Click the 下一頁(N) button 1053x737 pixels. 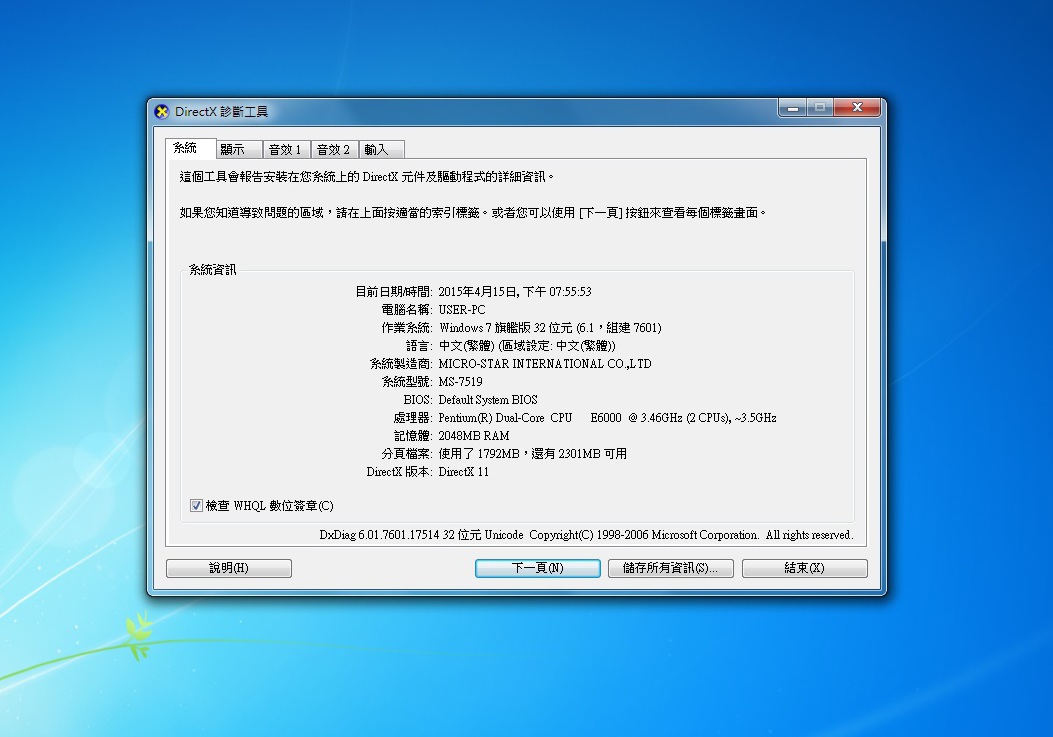point(537,568)
